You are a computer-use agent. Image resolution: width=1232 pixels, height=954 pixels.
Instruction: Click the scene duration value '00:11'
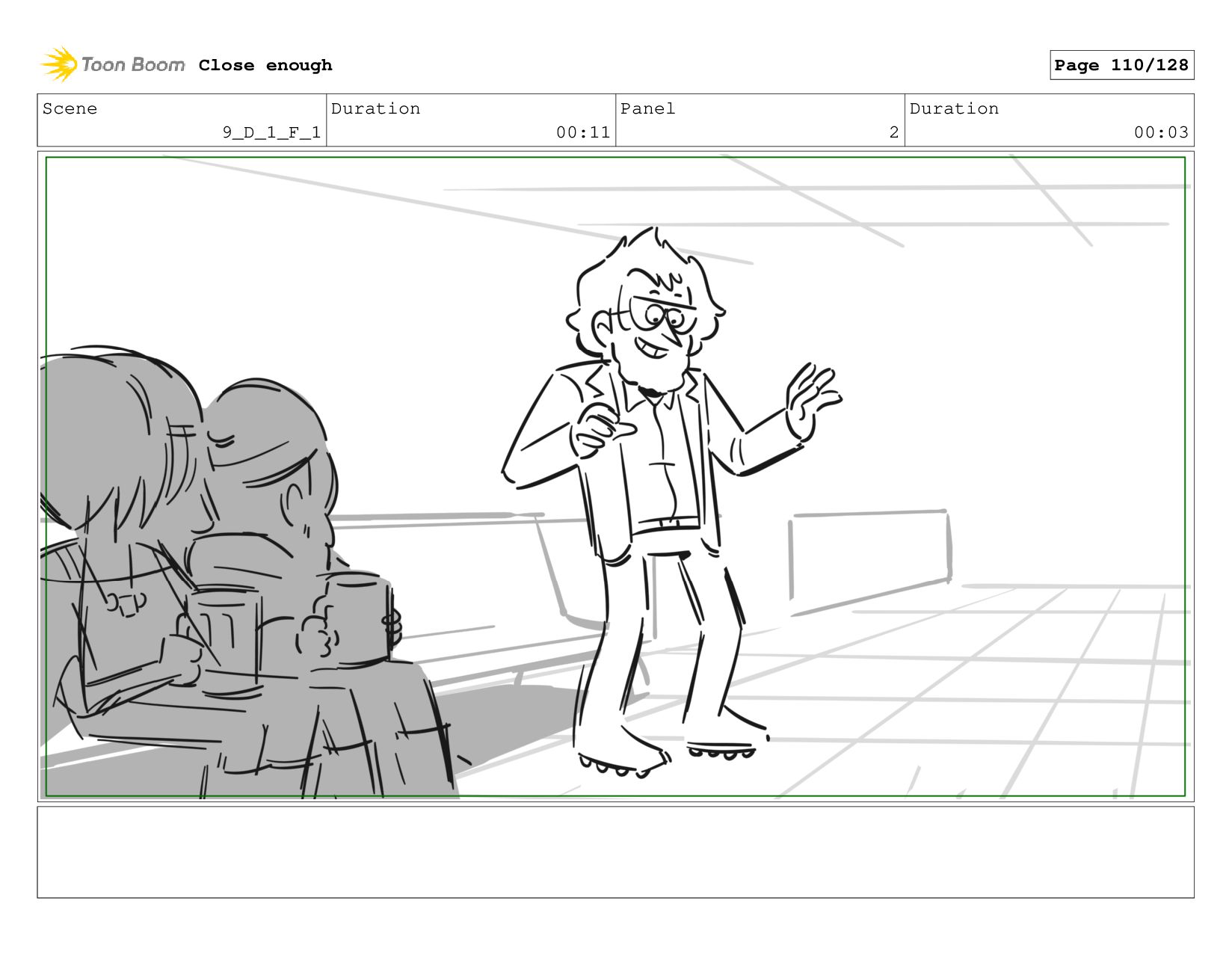tap(583, 132)
